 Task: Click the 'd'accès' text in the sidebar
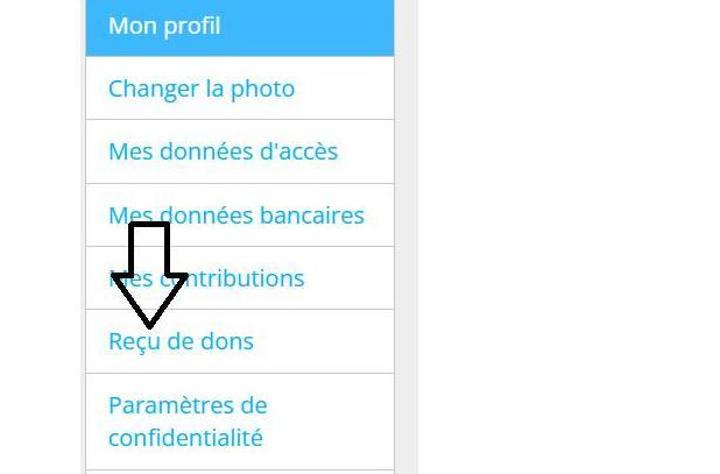[x=300, y=152]
